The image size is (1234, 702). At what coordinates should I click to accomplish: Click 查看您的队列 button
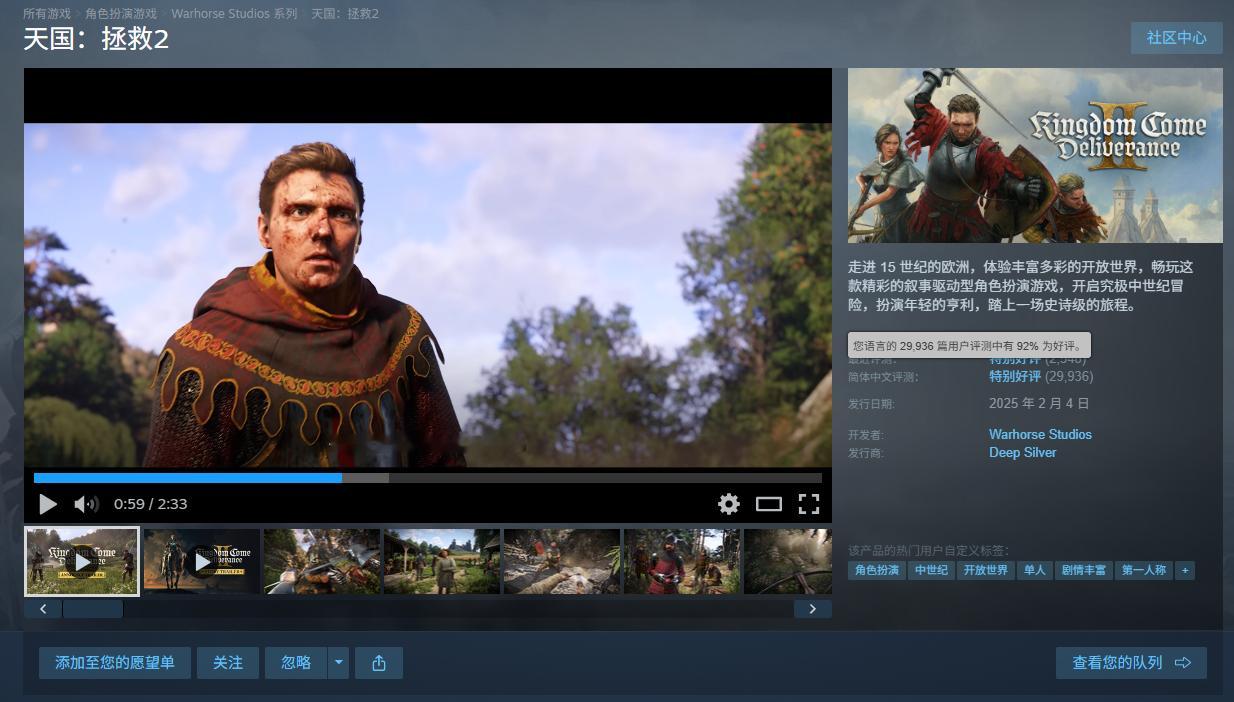1131,663
